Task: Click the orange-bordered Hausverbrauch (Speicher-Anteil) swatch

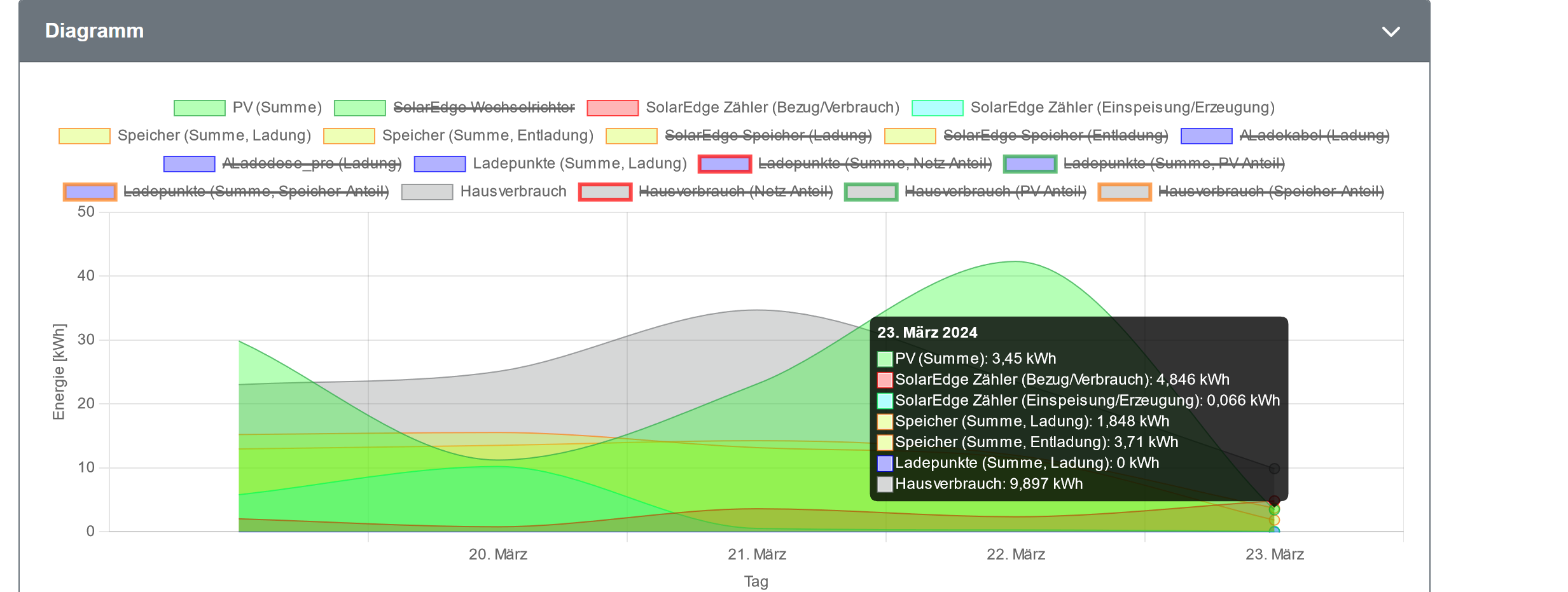Action: [x=1125, y=192]
